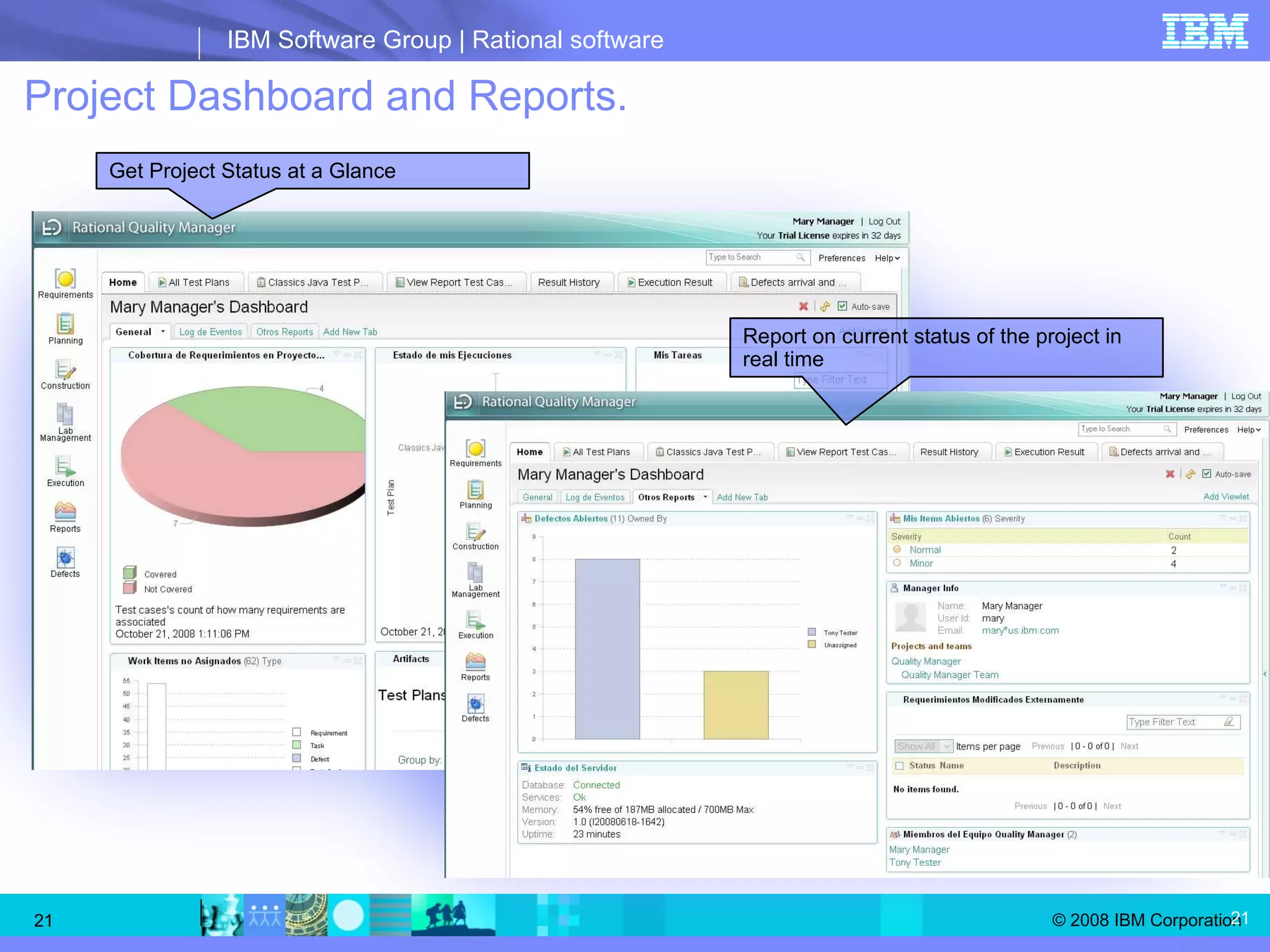Click search magnifier in back window search box

801,257
